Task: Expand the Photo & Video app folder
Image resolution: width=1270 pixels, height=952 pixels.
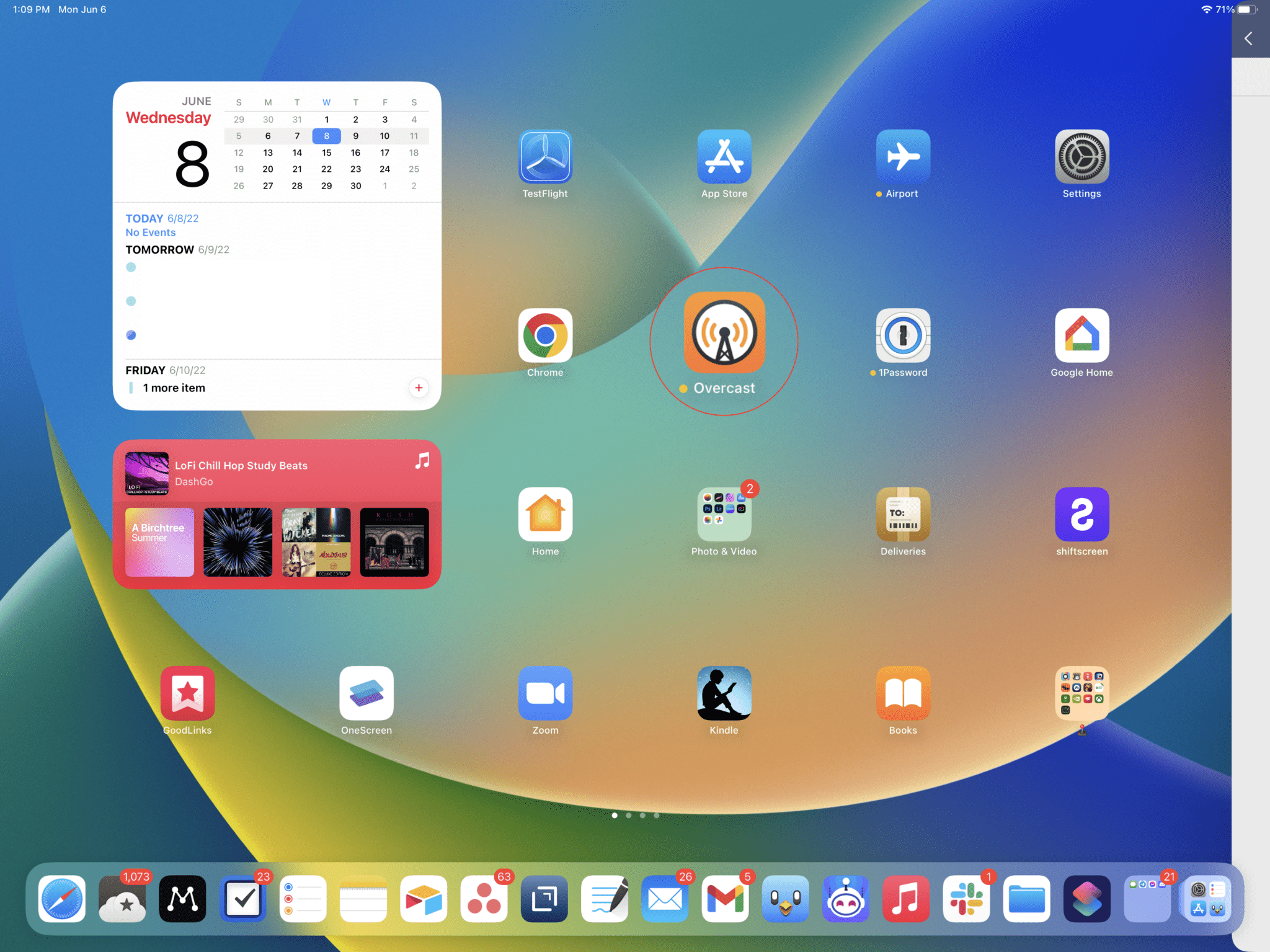Action: [723, 515]
